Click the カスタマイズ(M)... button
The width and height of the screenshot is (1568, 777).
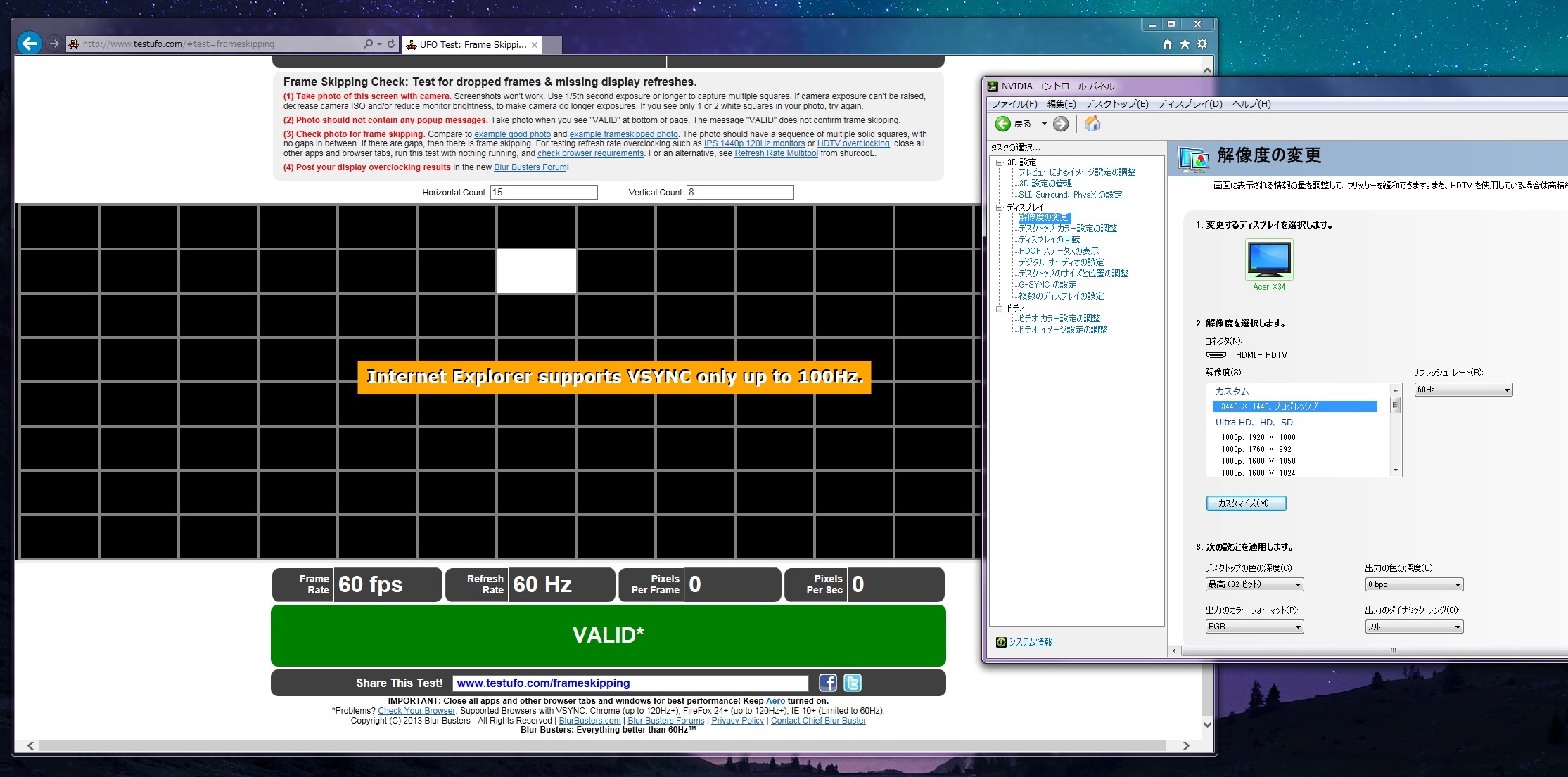(1246, 503)
